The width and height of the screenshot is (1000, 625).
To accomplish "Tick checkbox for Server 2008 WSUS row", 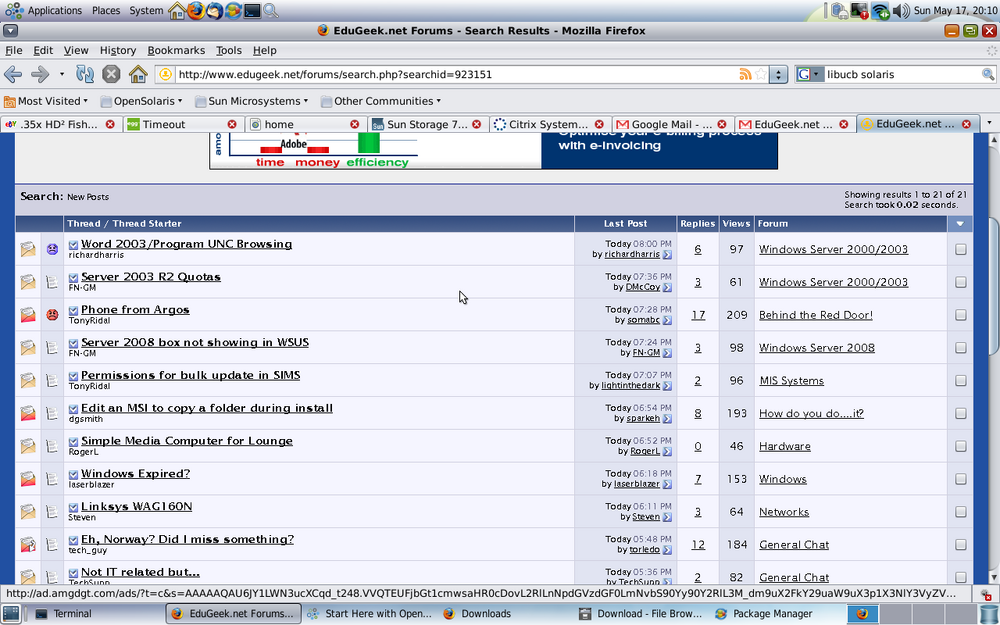I will pyautogui.click(x=960, y=348).
